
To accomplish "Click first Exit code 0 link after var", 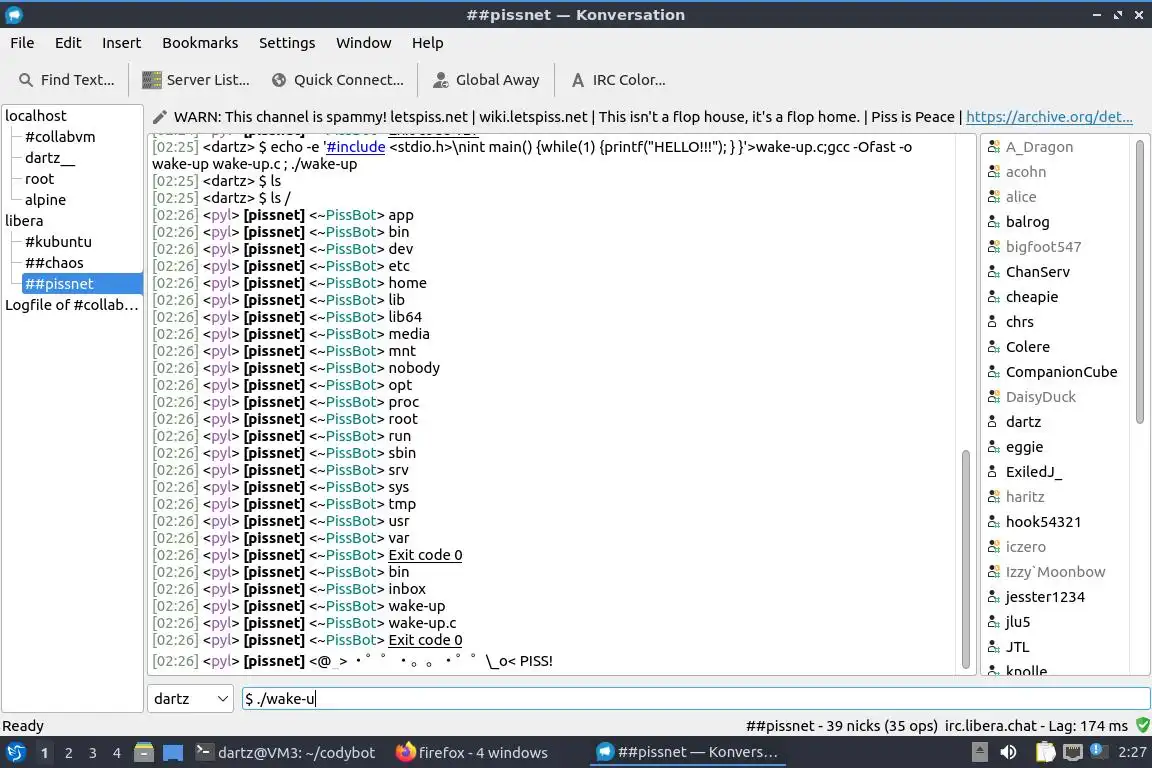I will coord(425,555).
